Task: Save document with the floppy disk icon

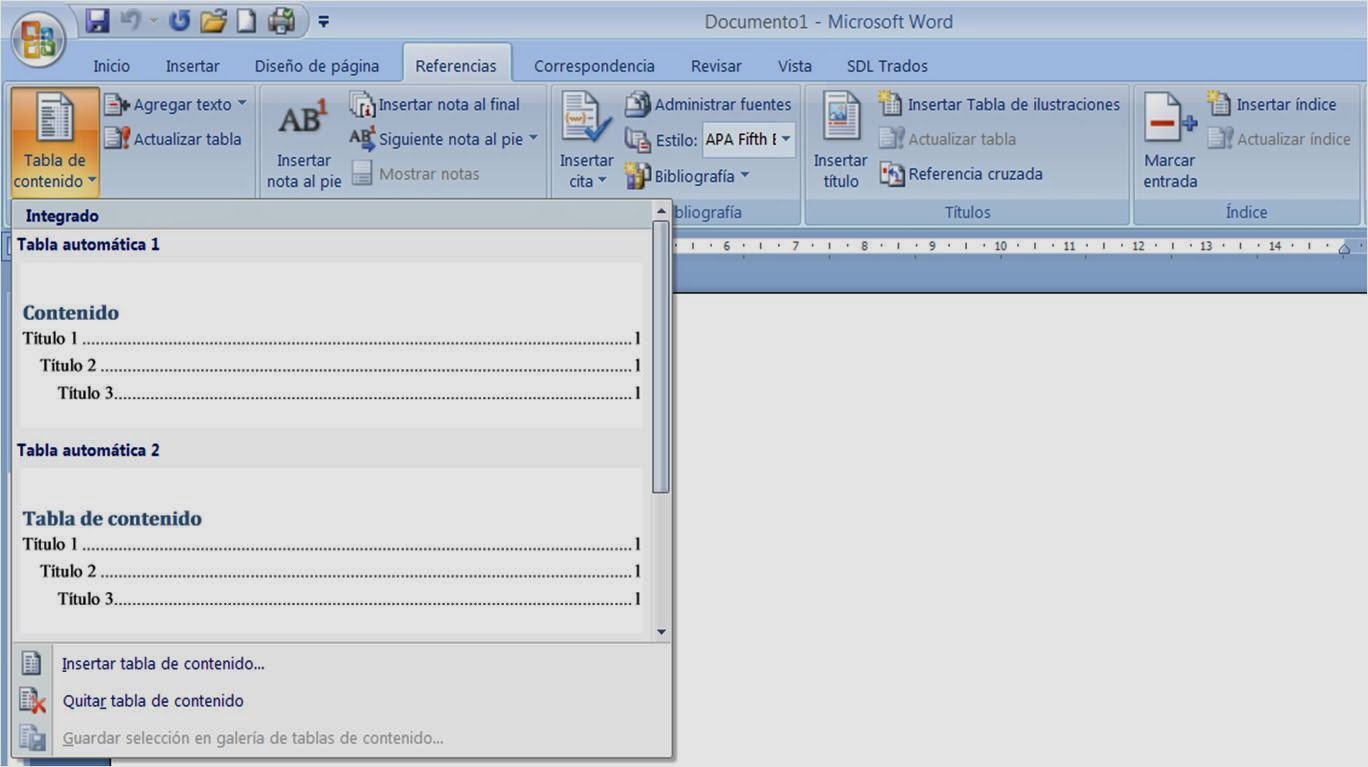Action: [x=97, y=21]
